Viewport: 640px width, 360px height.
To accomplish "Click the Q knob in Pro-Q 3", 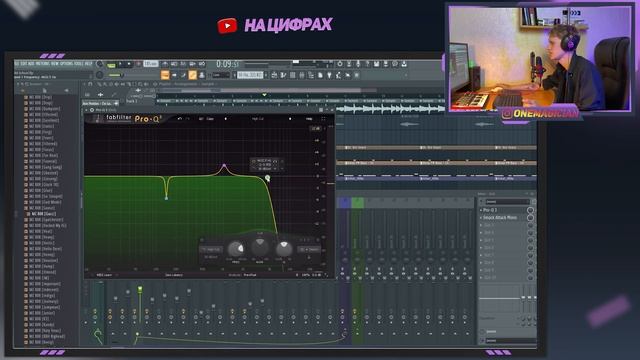I will (284, 249).
